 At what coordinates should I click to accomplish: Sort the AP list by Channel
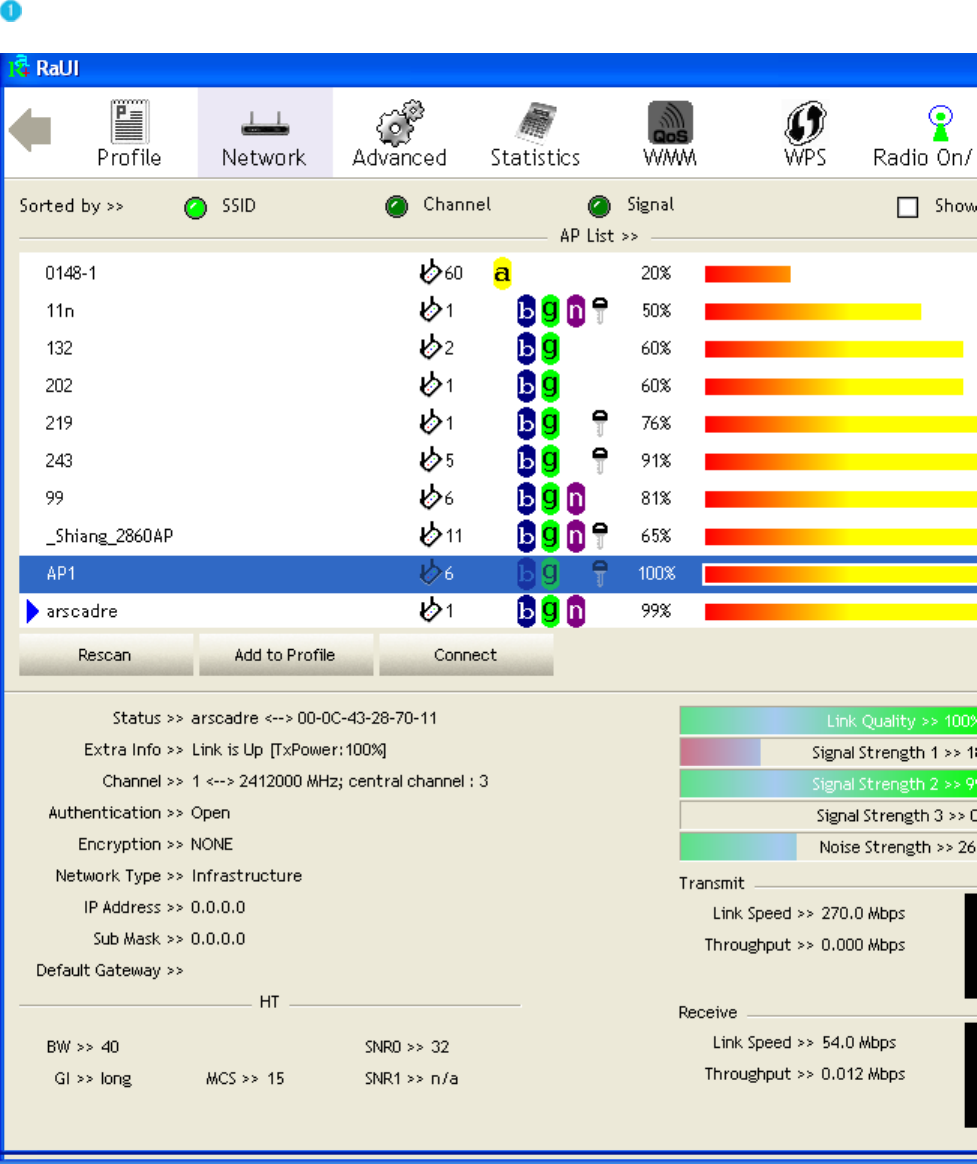click(396, 206)
